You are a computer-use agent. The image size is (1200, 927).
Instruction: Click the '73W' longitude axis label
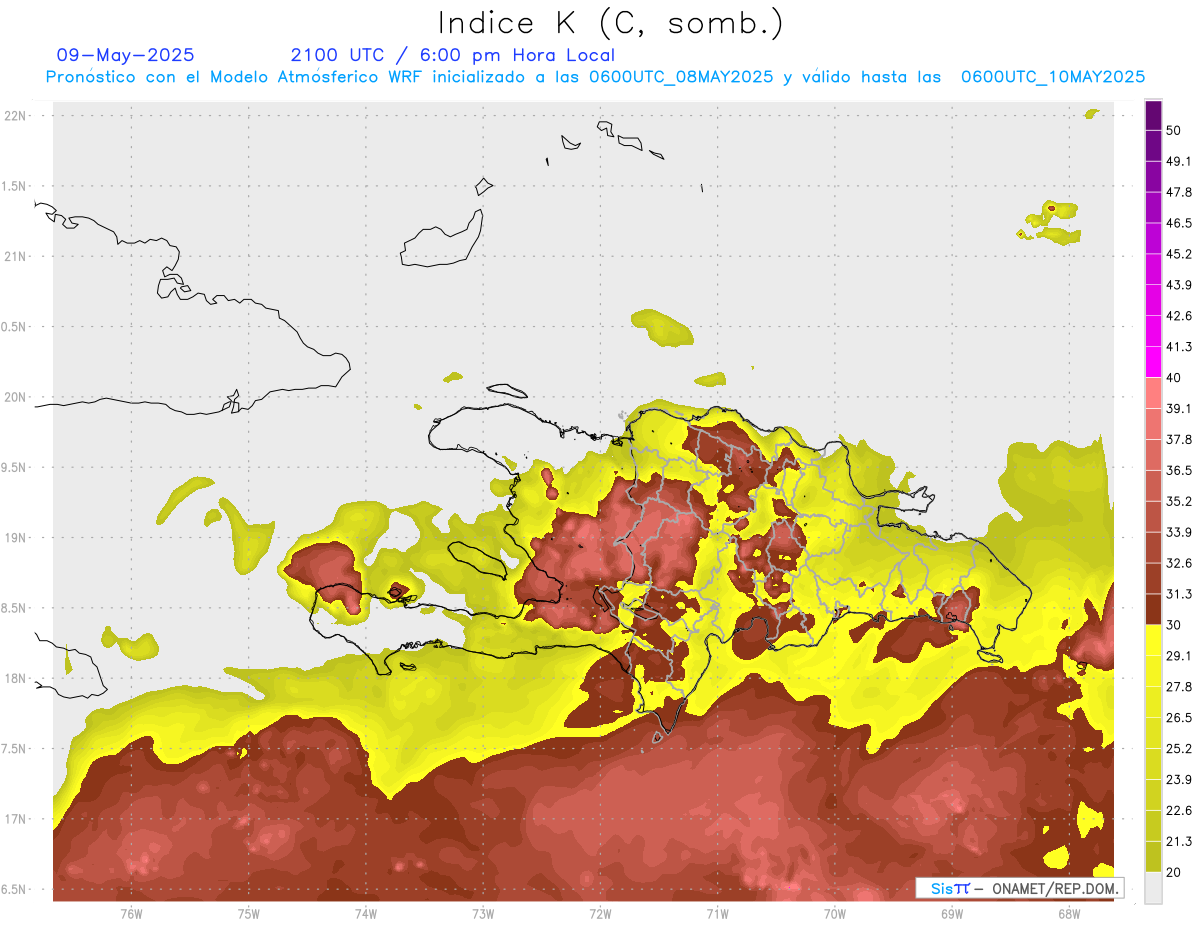[x=483, y=913]
